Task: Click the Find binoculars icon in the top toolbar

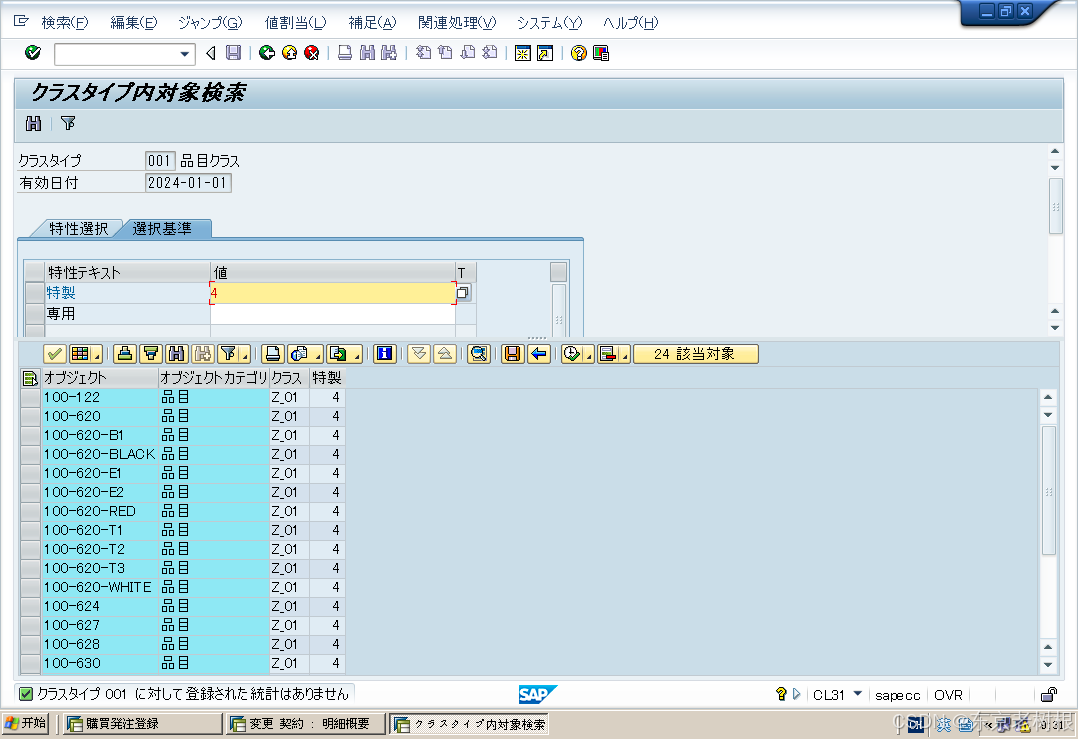Action: tap(368, 53)
